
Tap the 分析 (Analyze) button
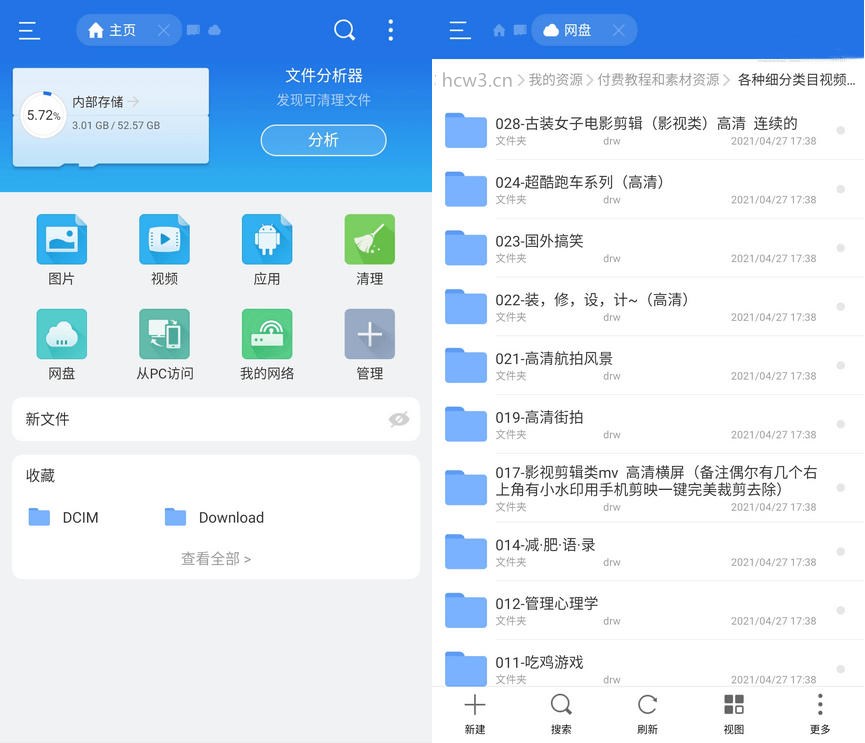322,140
